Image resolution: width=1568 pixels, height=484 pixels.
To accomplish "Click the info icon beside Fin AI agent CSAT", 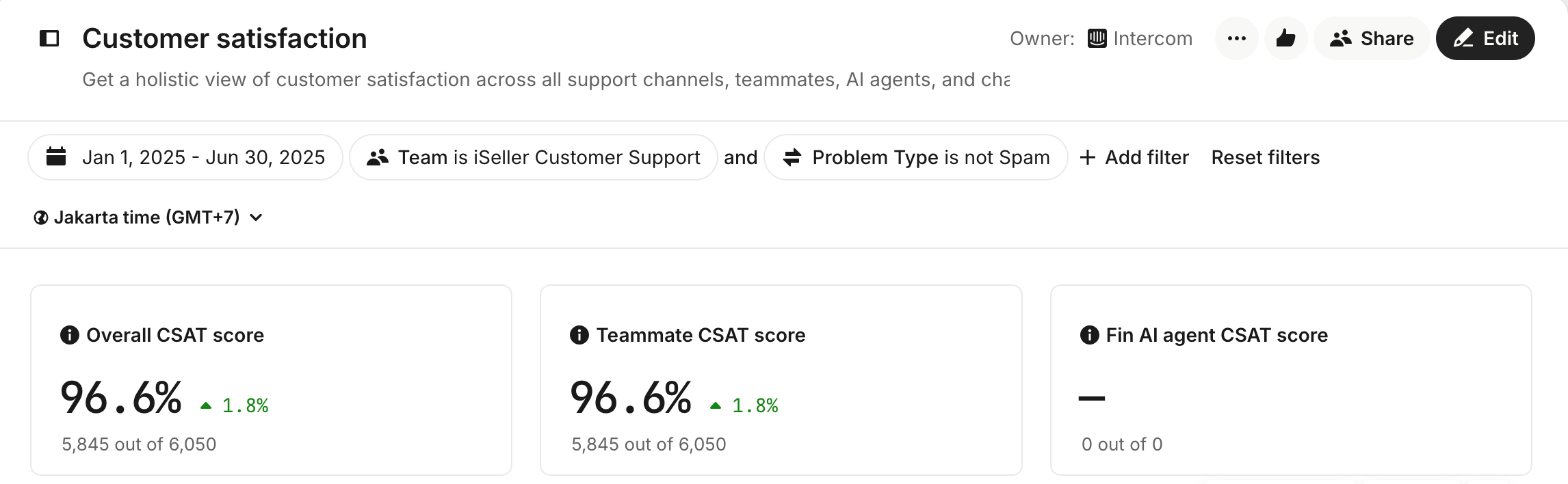I will click(x=1089, y=335).
